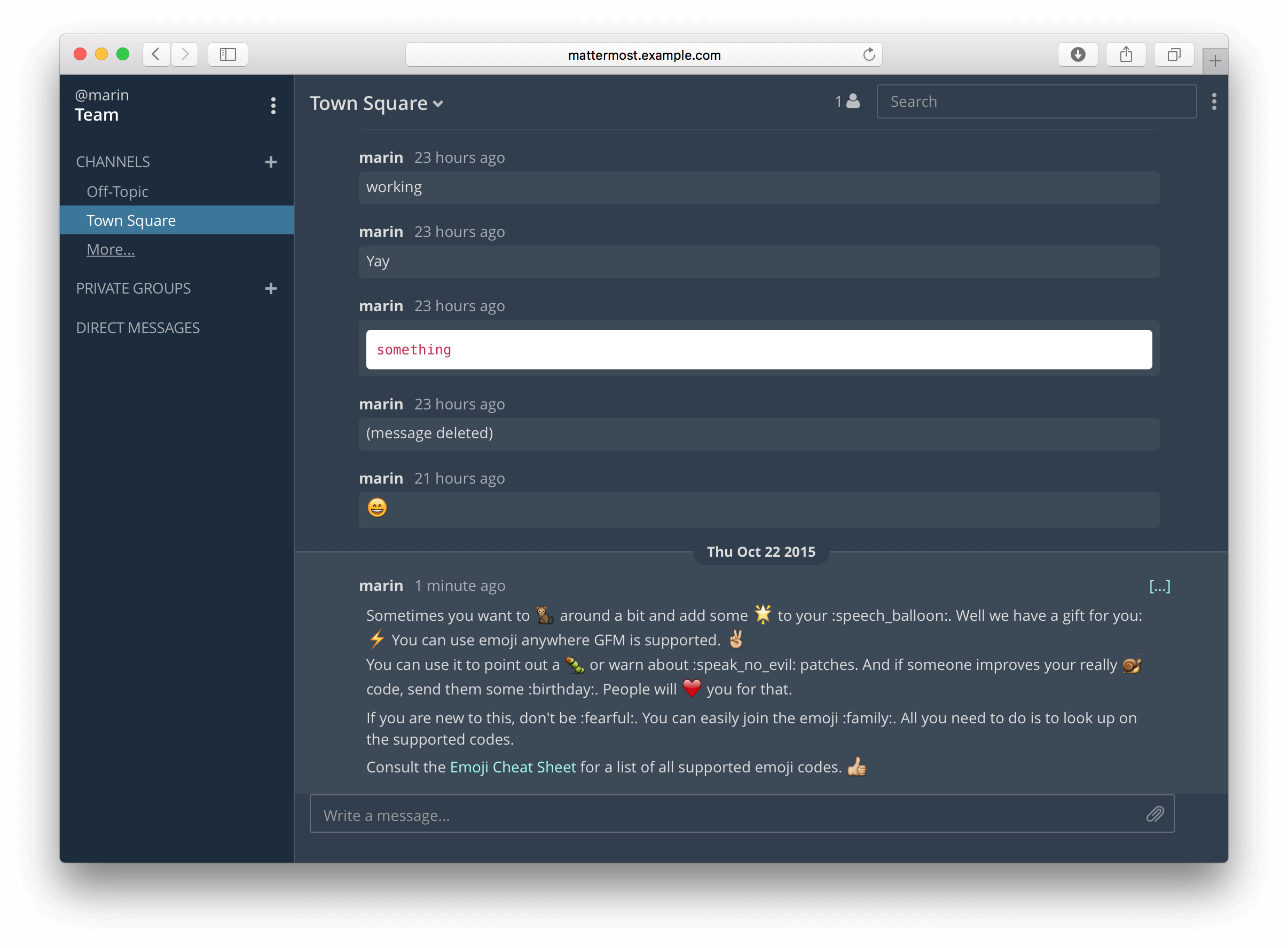1288x948 pixels.
Task: Open the three-dot menu in top right
Action: [1214, 101]
